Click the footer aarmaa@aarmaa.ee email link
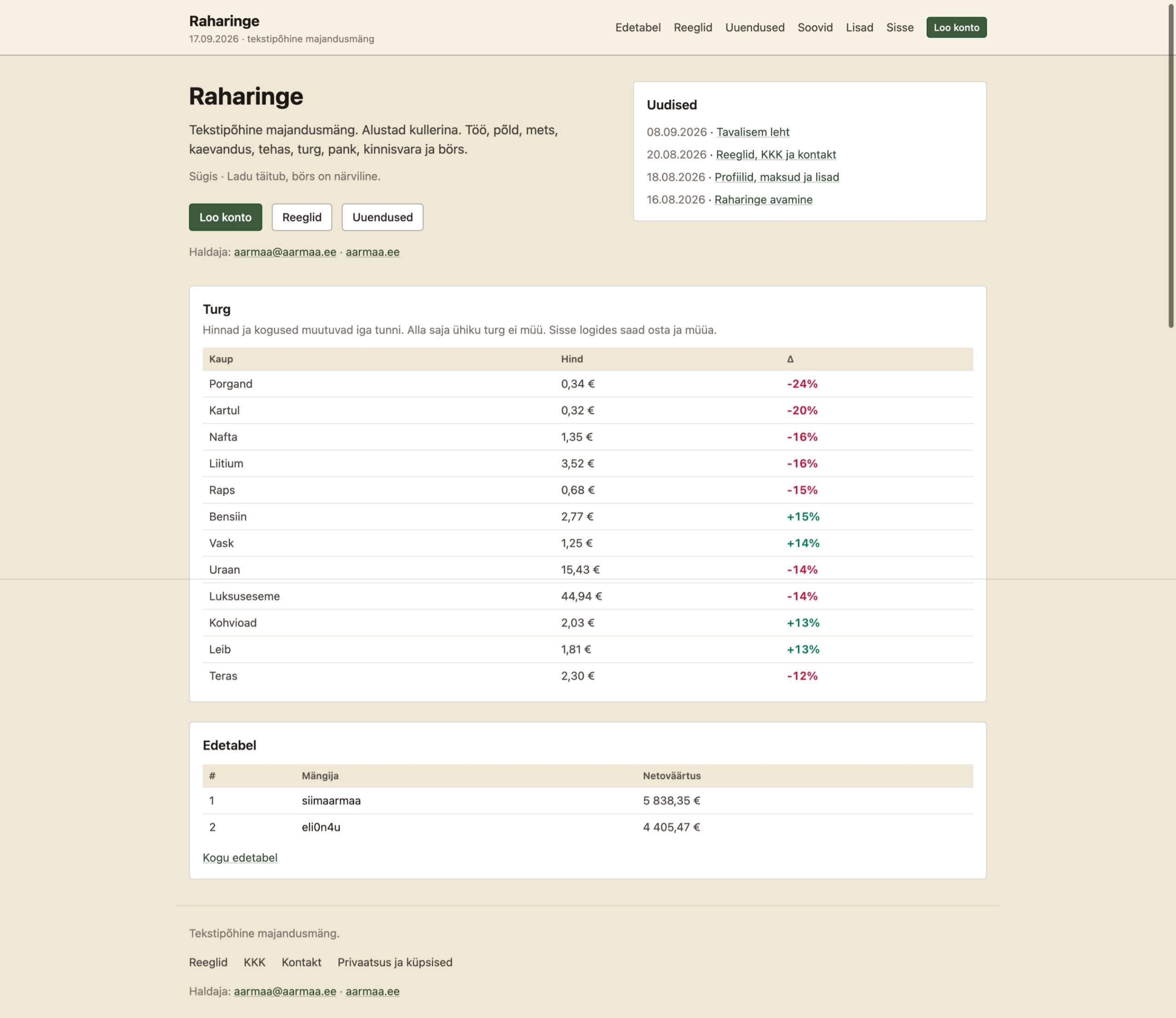 point(285,991)
